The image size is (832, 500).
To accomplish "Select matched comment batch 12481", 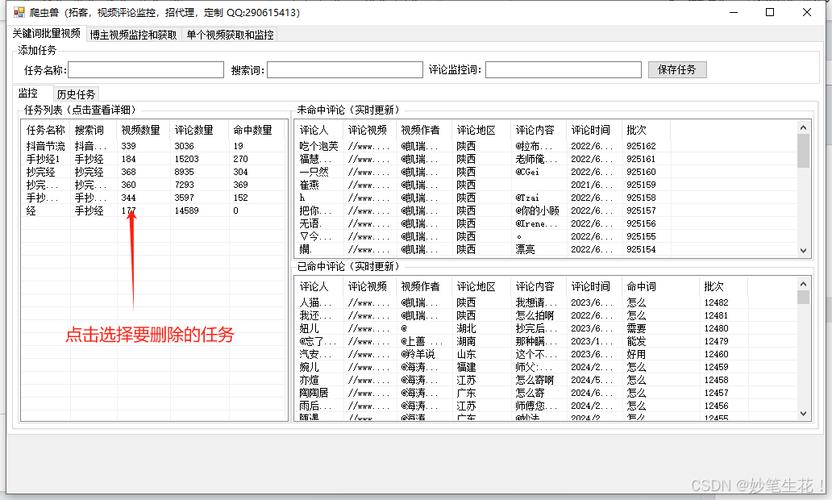I will [545, 315].
